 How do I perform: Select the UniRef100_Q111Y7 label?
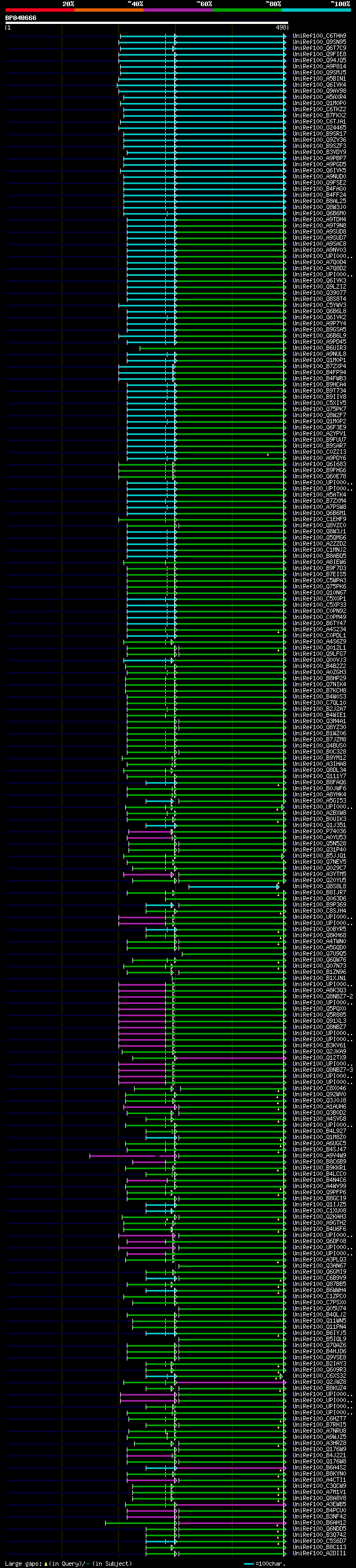click(x=319, y=776)
